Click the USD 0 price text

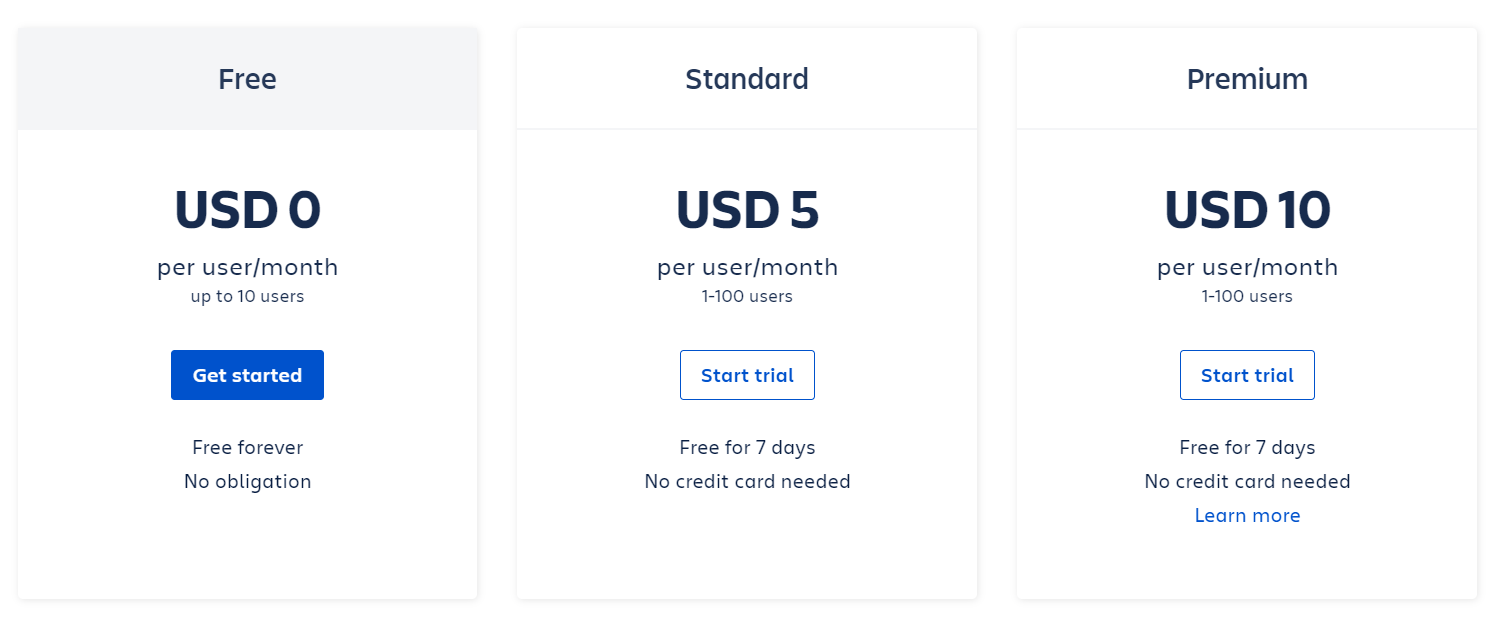click(247, 209)
